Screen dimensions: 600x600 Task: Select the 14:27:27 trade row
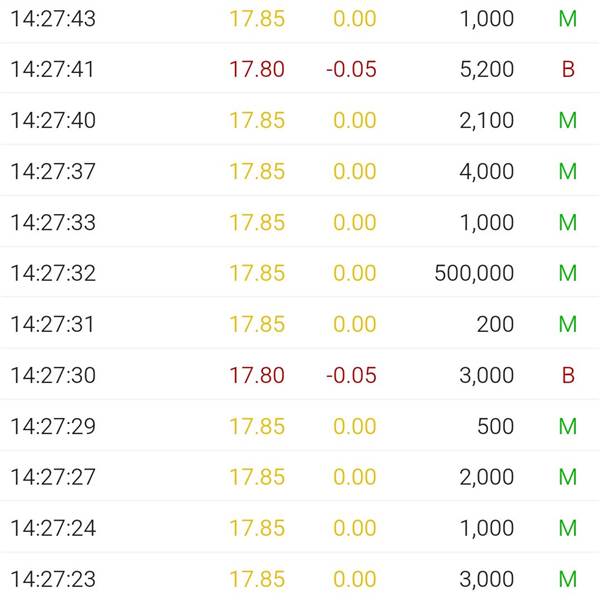click(300, 477)
